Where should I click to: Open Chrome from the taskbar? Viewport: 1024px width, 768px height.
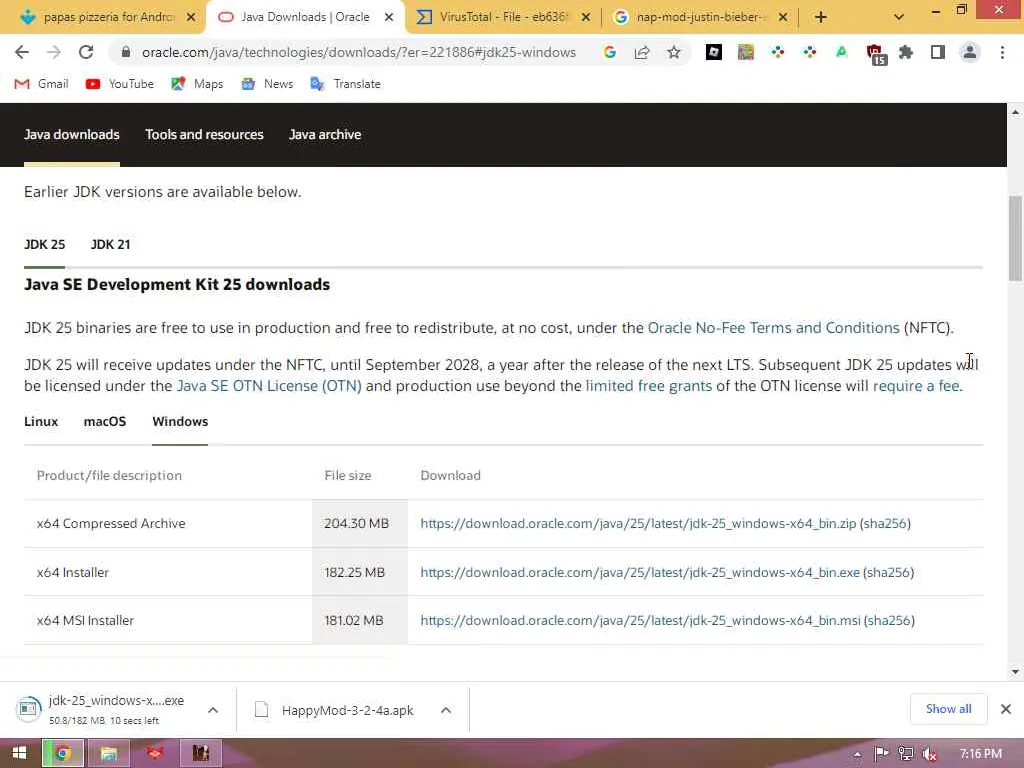pyautogui.click(x=63, y=754)
